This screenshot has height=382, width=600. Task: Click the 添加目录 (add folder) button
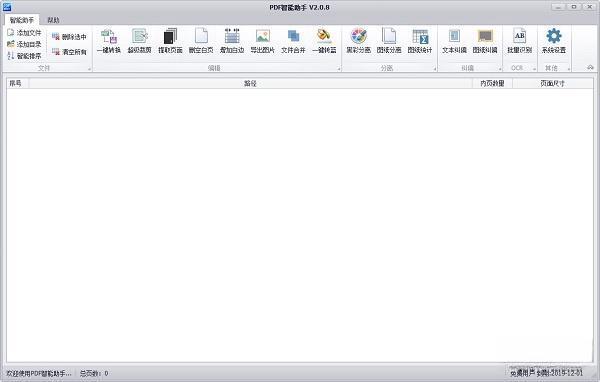(x=24, y=44)
